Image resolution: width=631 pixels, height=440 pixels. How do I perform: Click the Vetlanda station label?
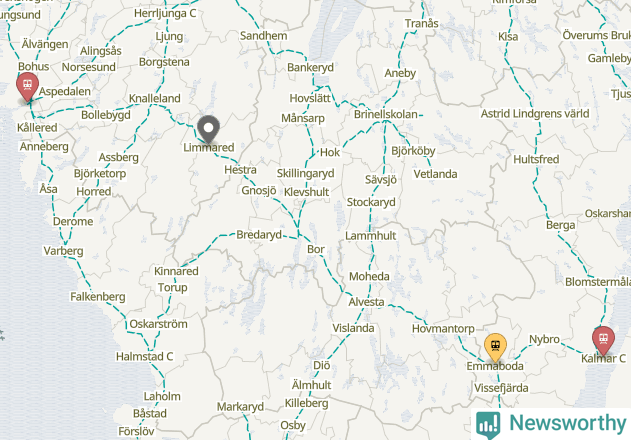pos(435,174)
